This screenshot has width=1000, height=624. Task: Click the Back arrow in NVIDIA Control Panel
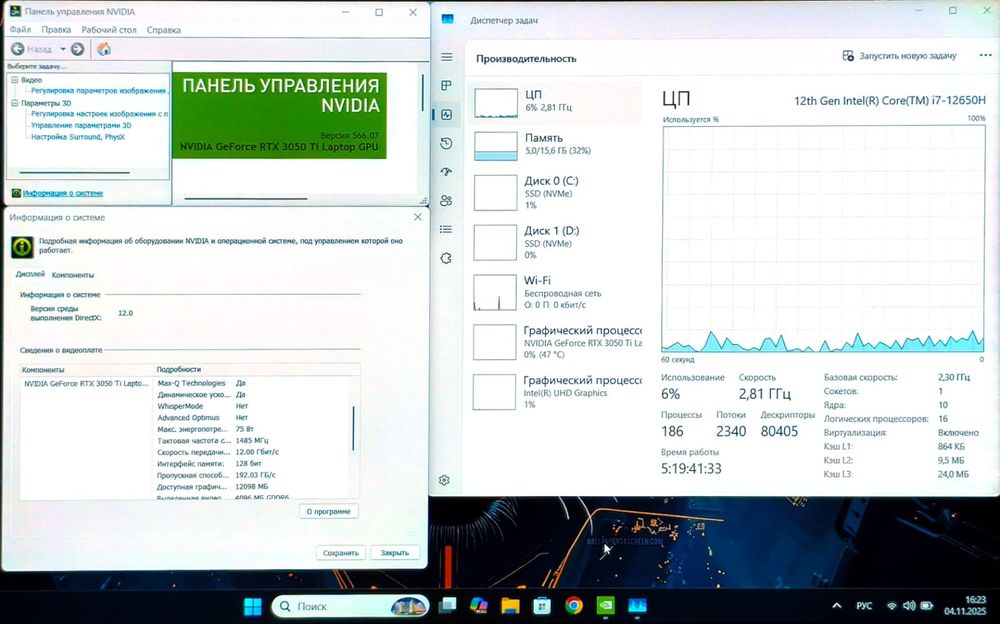coord(18,49)
